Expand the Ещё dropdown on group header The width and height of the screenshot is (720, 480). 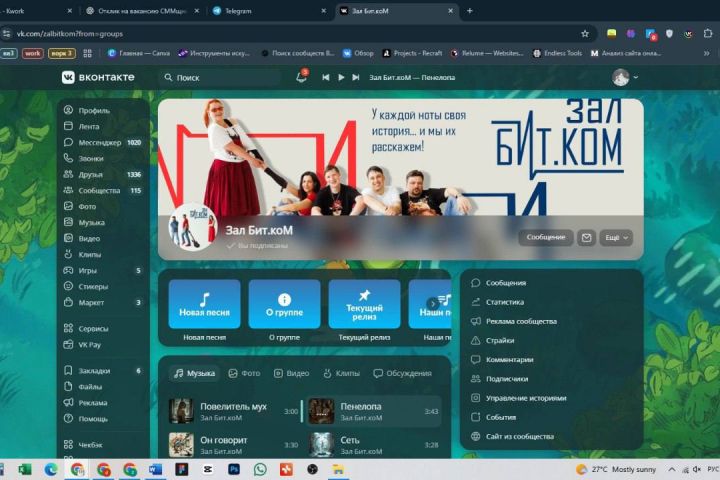tap(616, 237)
